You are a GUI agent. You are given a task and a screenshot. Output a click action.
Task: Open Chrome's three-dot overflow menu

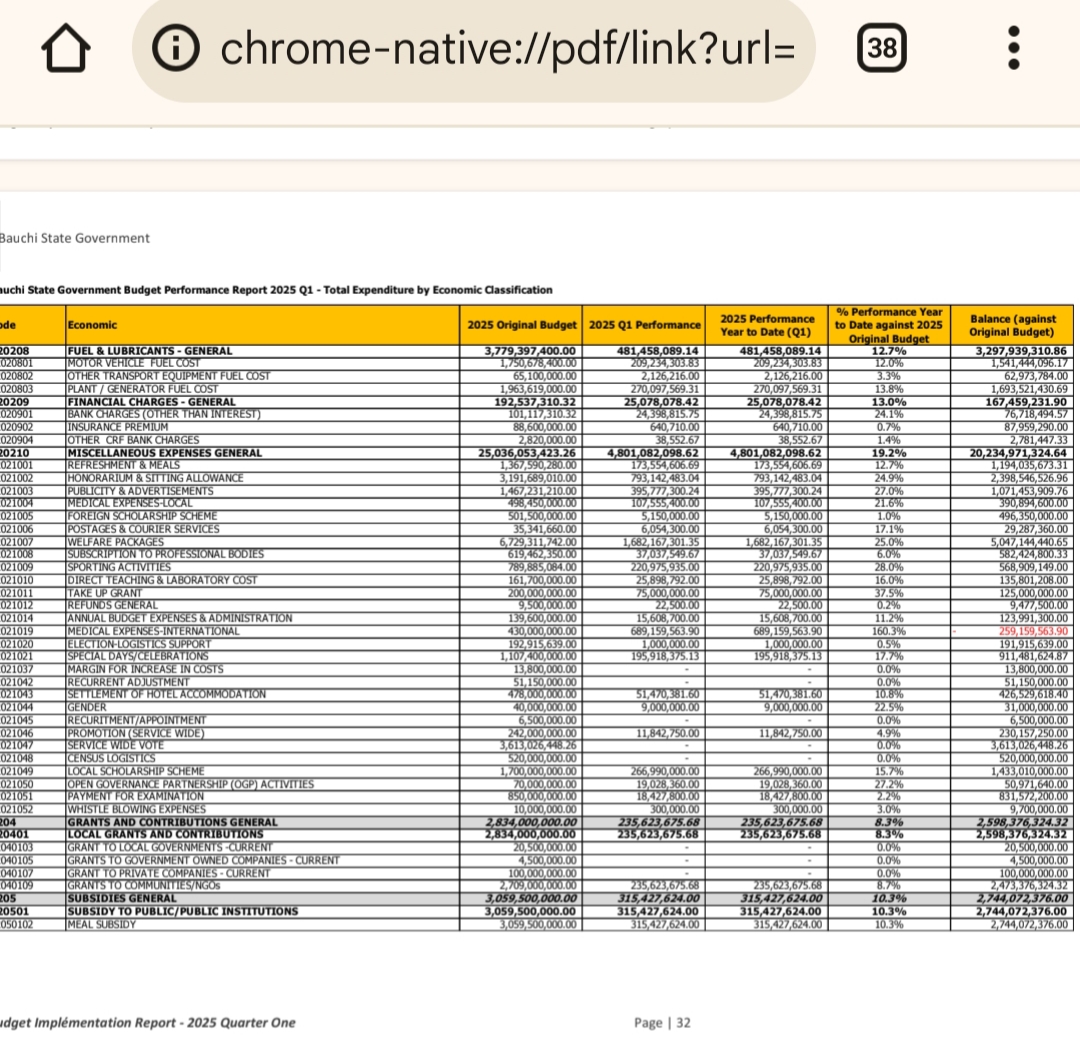(x=1013, y=48)
